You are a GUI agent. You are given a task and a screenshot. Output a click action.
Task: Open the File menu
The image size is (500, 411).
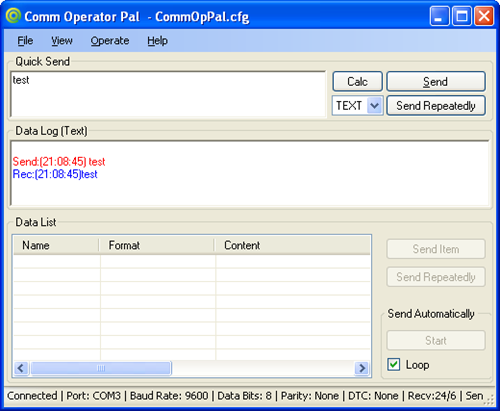coord(25,41)
